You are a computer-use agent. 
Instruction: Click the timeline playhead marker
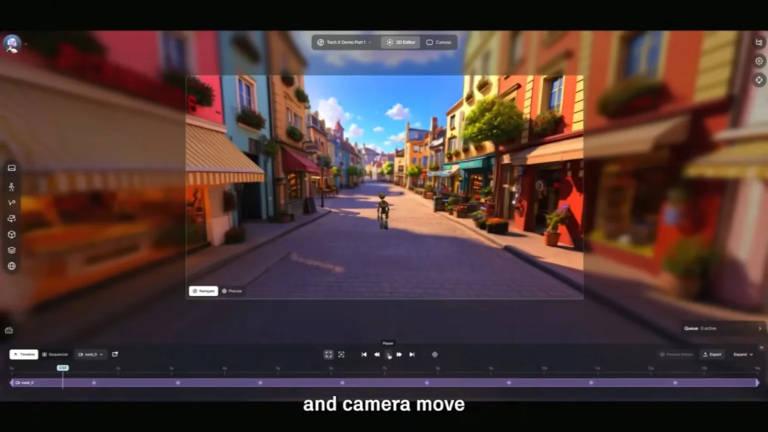[63, 368]
